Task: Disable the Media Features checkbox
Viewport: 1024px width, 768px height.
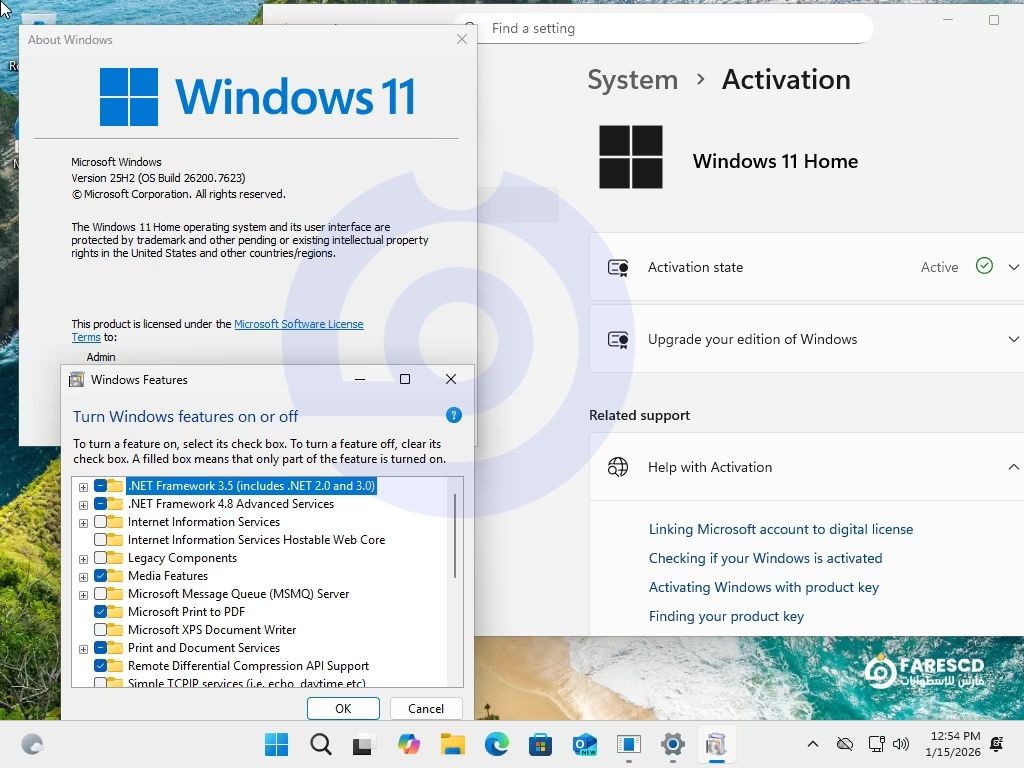Action: pyautogui.click(x=102, y=575)
